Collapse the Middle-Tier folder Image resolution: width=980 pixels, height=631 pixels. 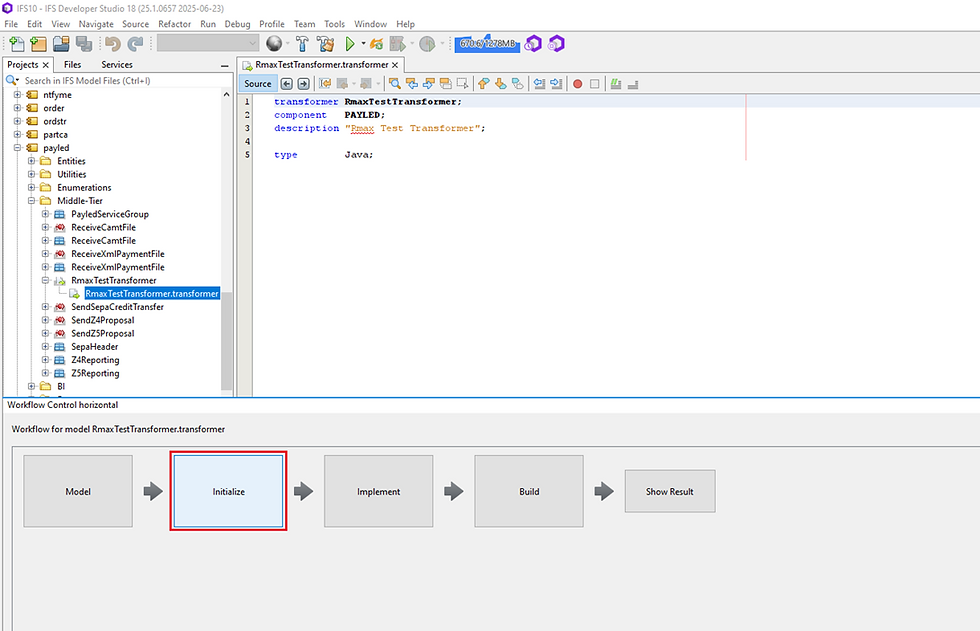point(31,201)
